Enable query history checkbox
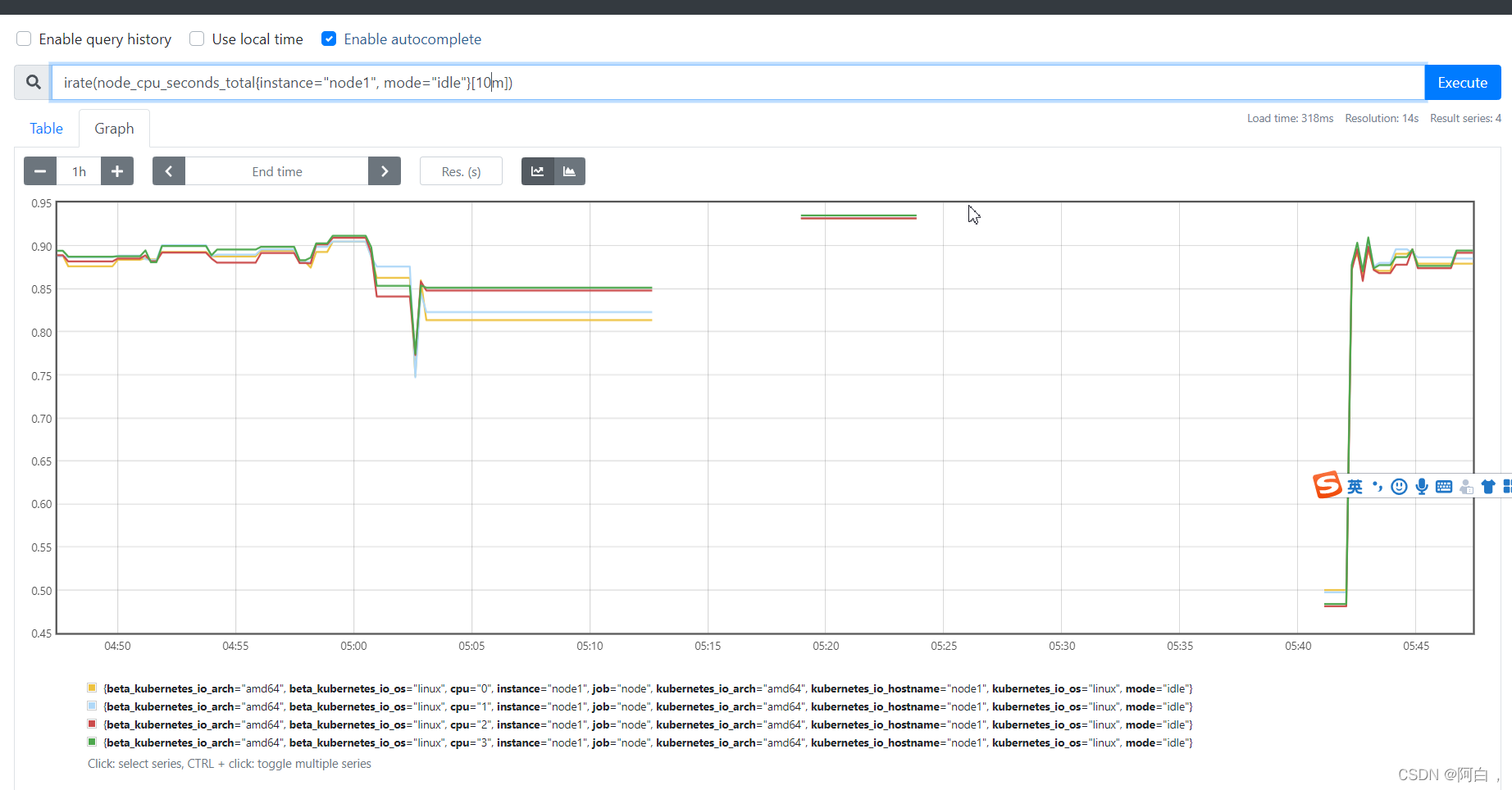Screen dimensions: 1512x790 click(24, 39)
